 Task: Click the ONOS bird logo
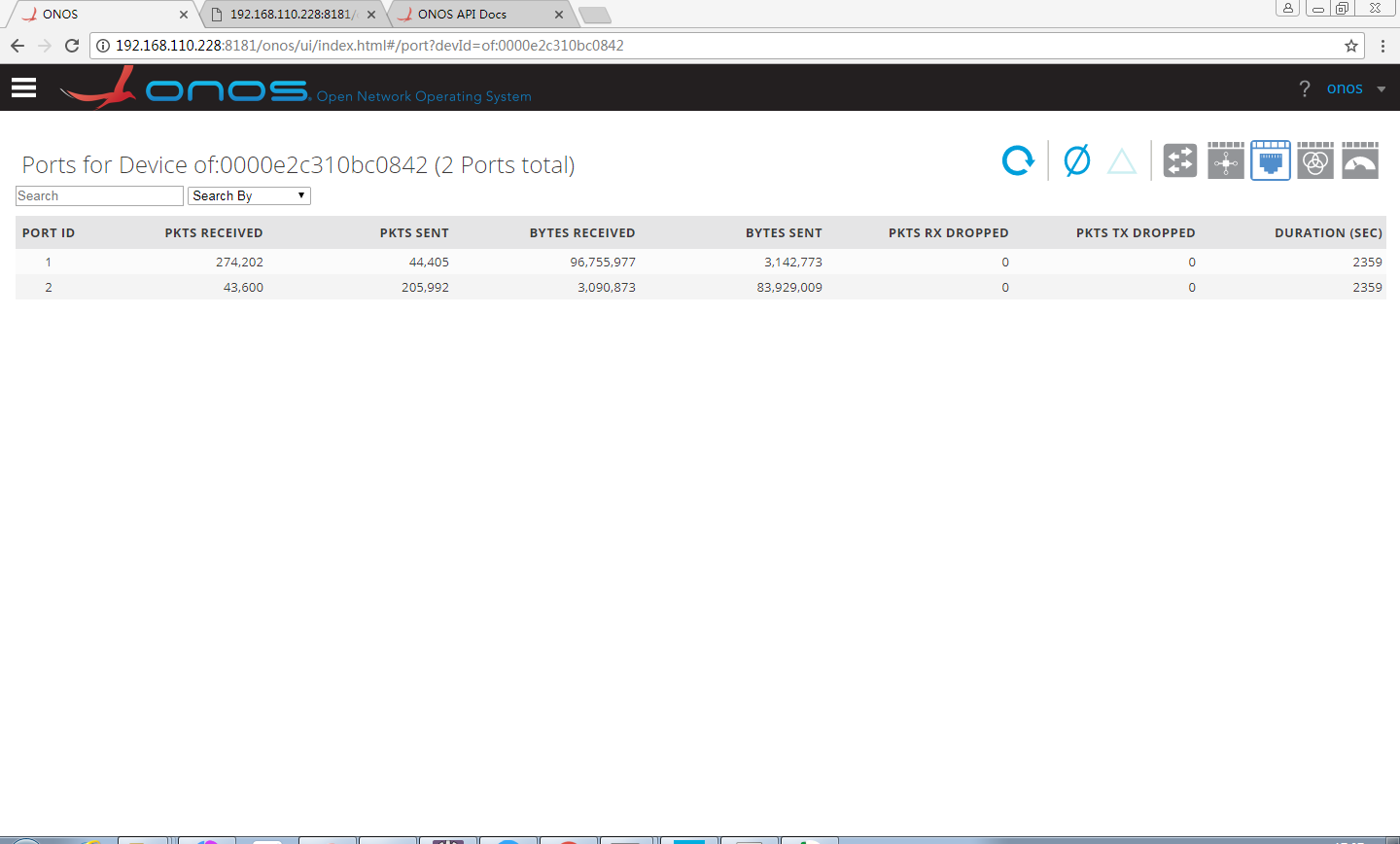(x=98, y=88)
